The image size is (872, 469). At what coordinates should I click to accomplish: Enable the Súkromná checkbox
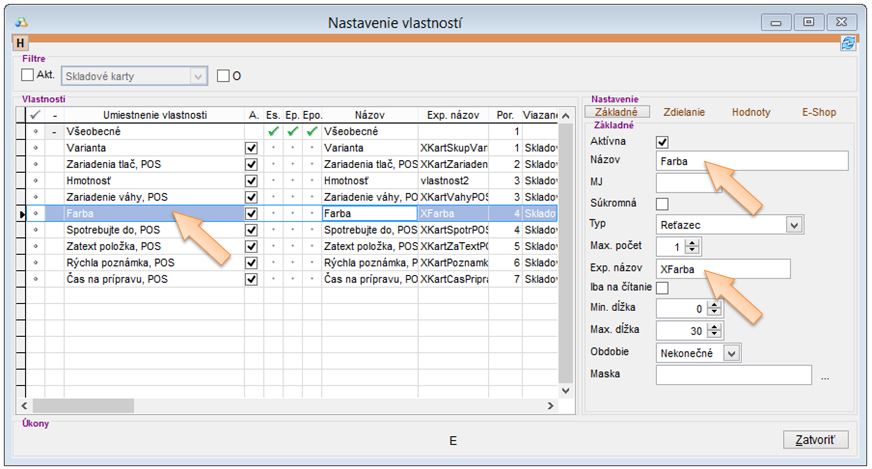point(661,204)
